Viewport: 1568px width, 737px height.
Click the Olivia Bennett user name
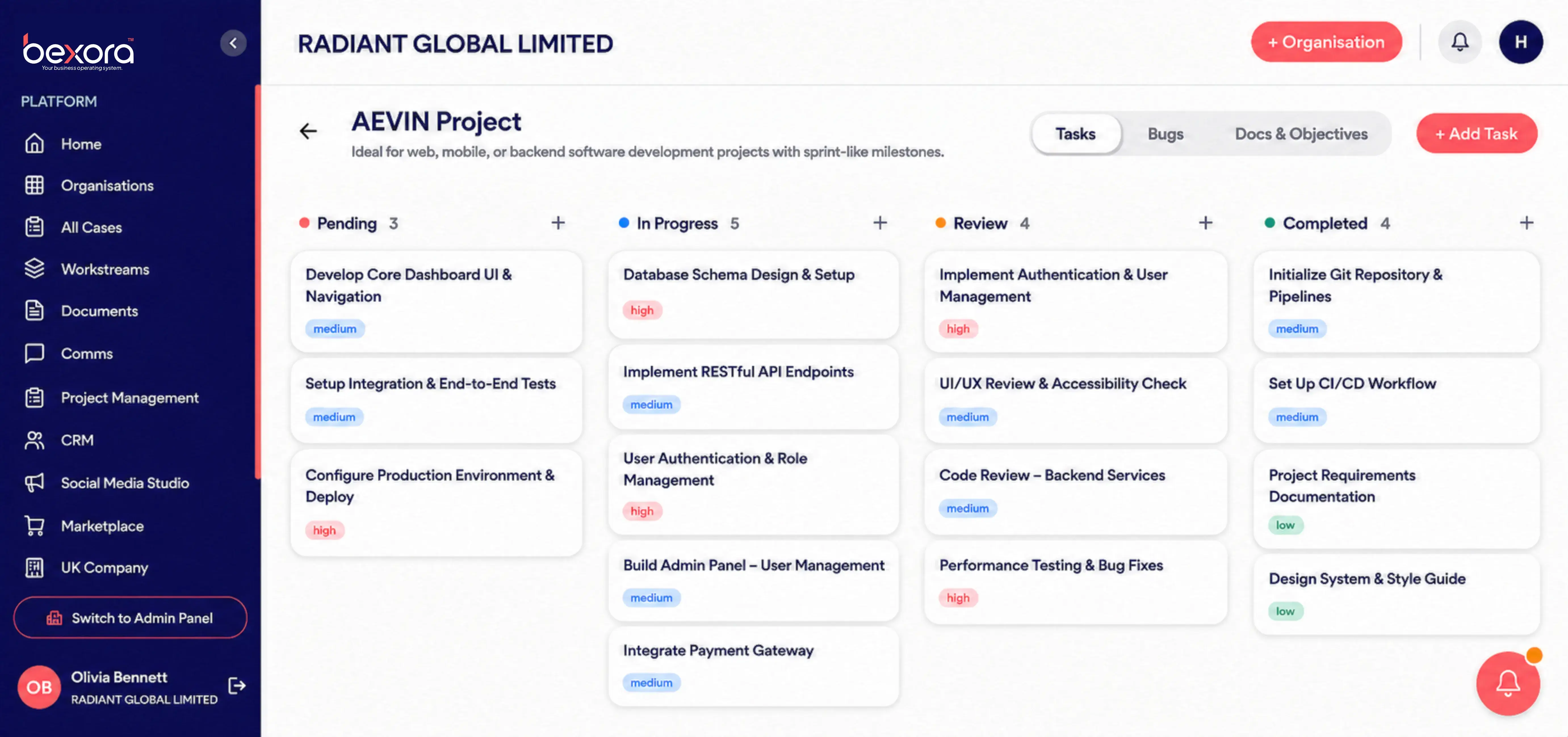point(119,677)
